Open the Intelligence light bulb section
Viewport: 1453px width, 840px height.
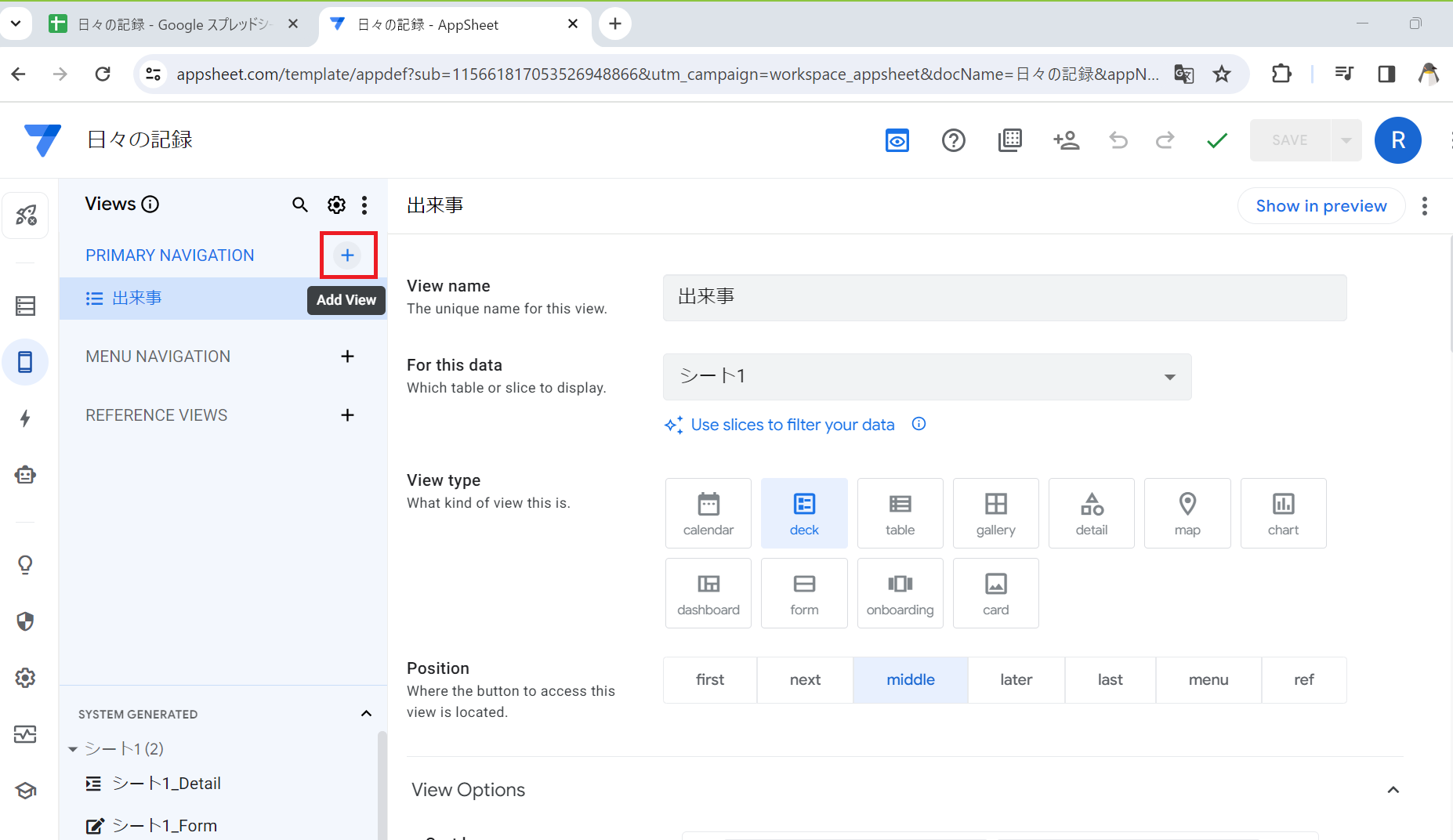click(x=26, y=565)
